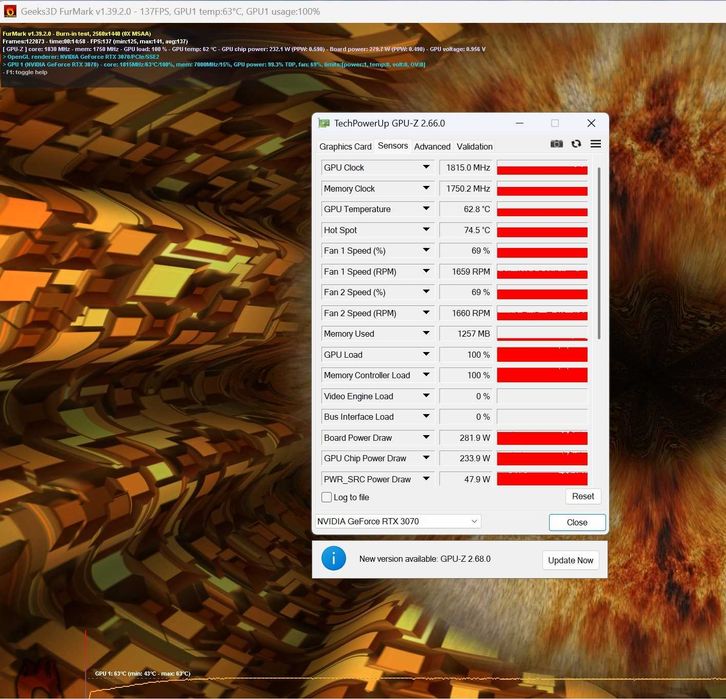Click the GPU-Z sensor list scrollbar

coord(599,253)
